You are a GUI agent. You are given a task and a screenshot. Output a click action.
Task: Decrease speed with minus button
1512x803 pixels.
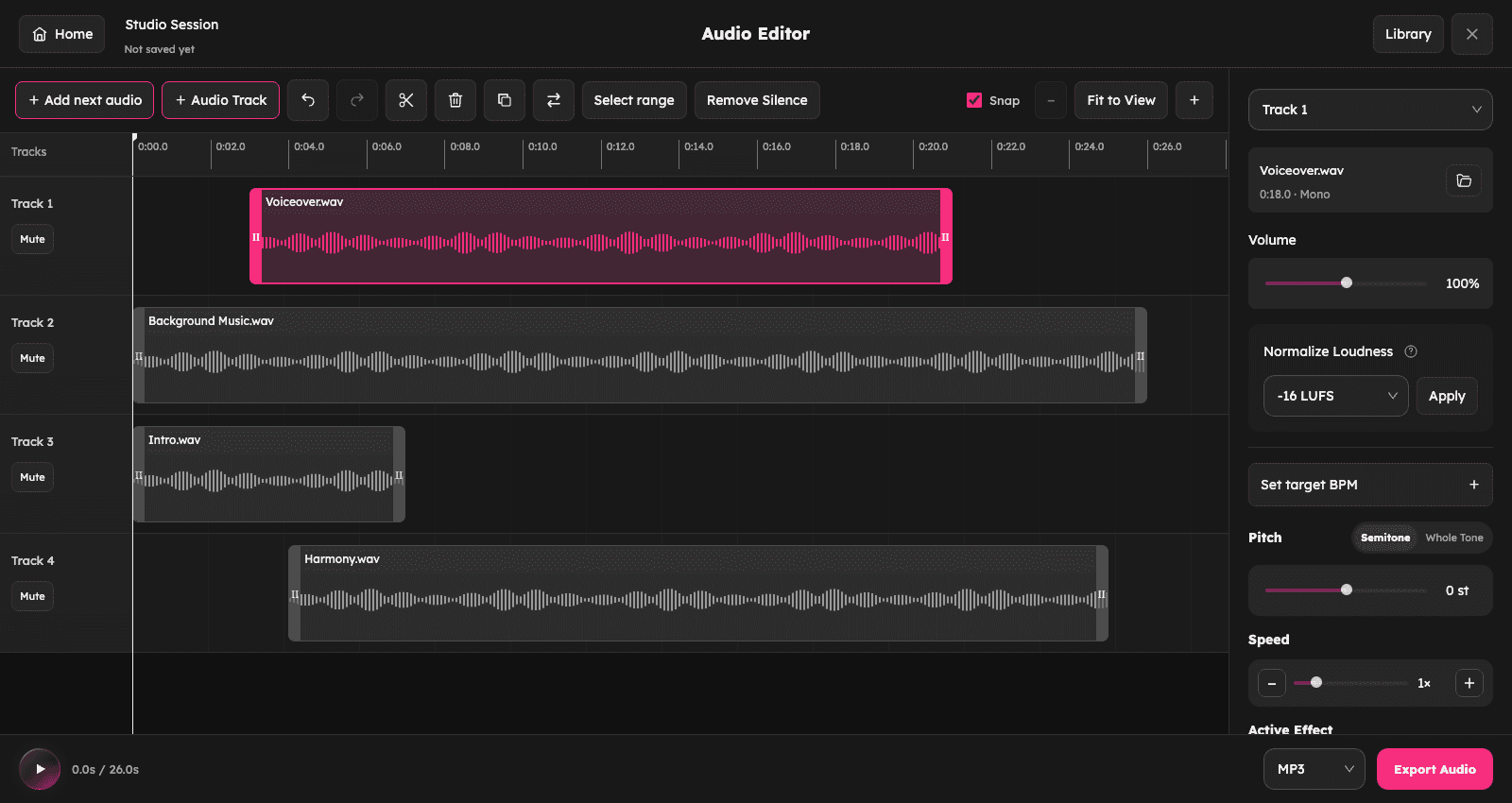(x=1272, y=683)
